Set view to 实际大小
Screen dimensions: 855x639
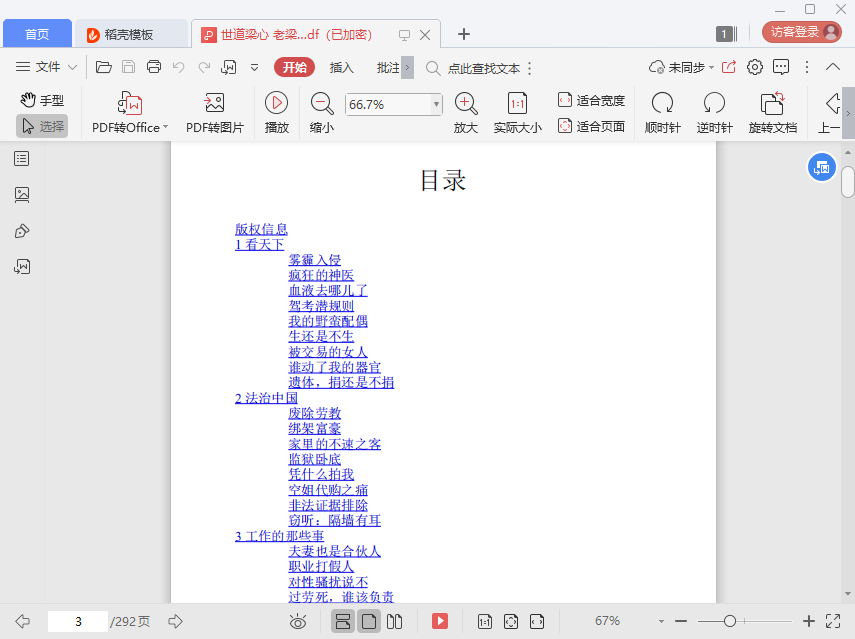click(x=517, y=113)
